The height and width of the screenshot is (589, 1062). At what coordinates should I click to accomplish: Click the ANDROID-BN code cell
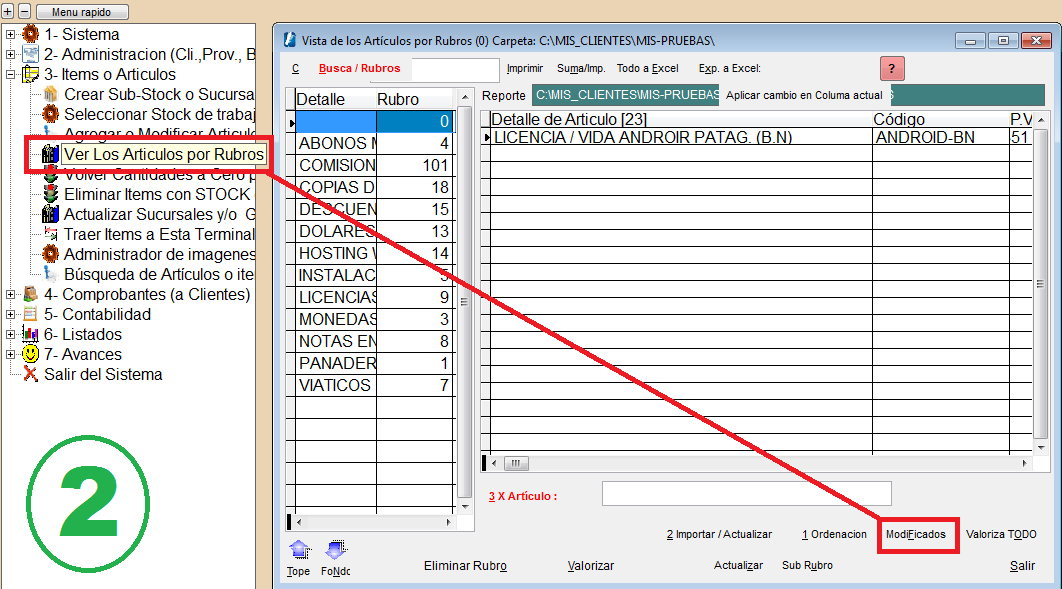click(940, 137)
